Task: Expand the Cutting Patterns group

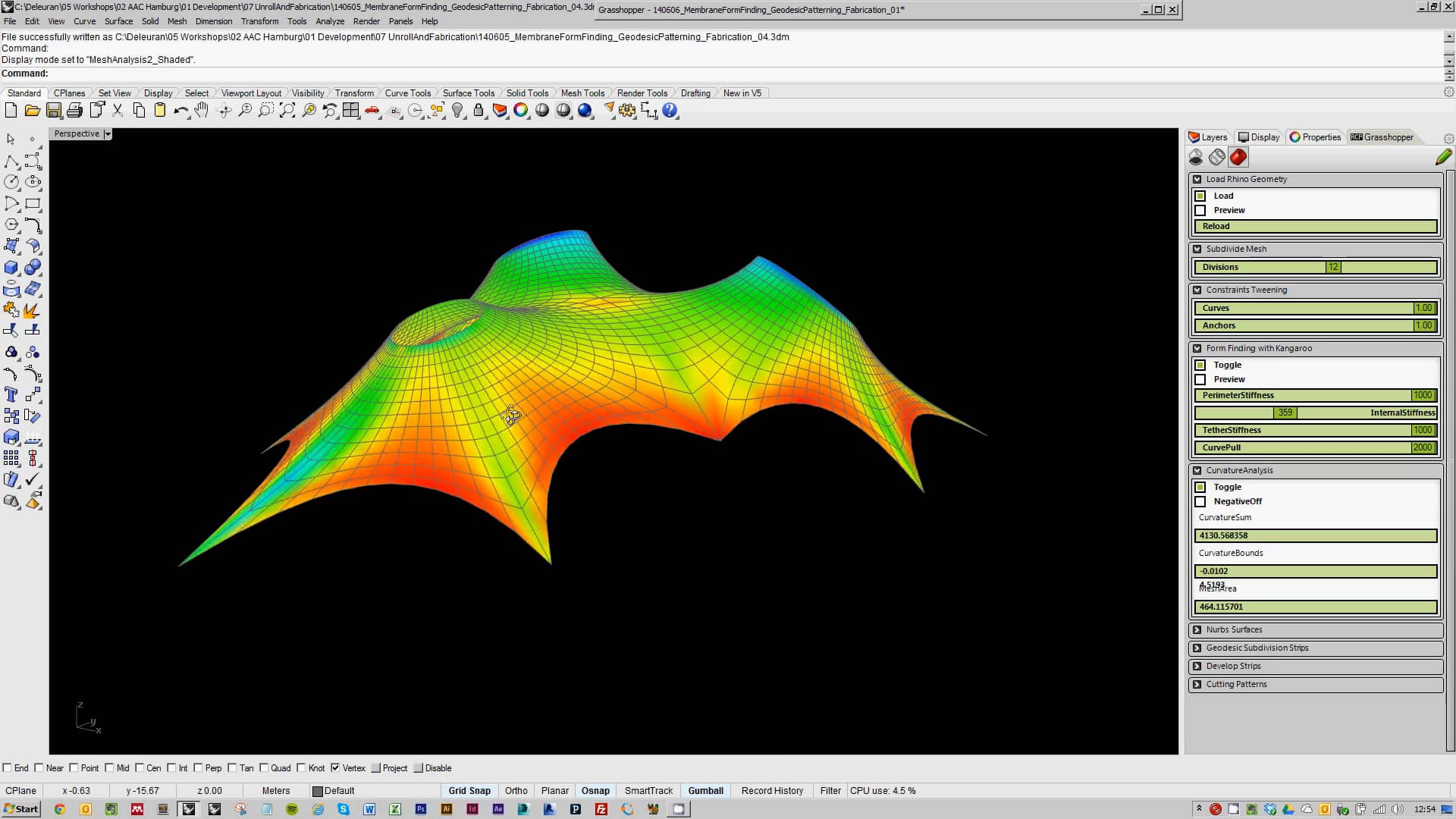Action: 1235,684
